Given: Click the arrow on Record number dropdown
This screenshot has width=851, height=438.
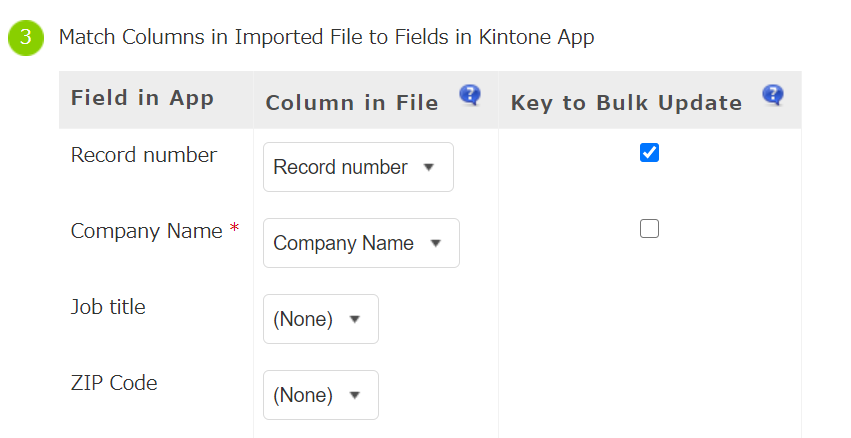Looking at the screenshot, I should click(x=429, y=167).
